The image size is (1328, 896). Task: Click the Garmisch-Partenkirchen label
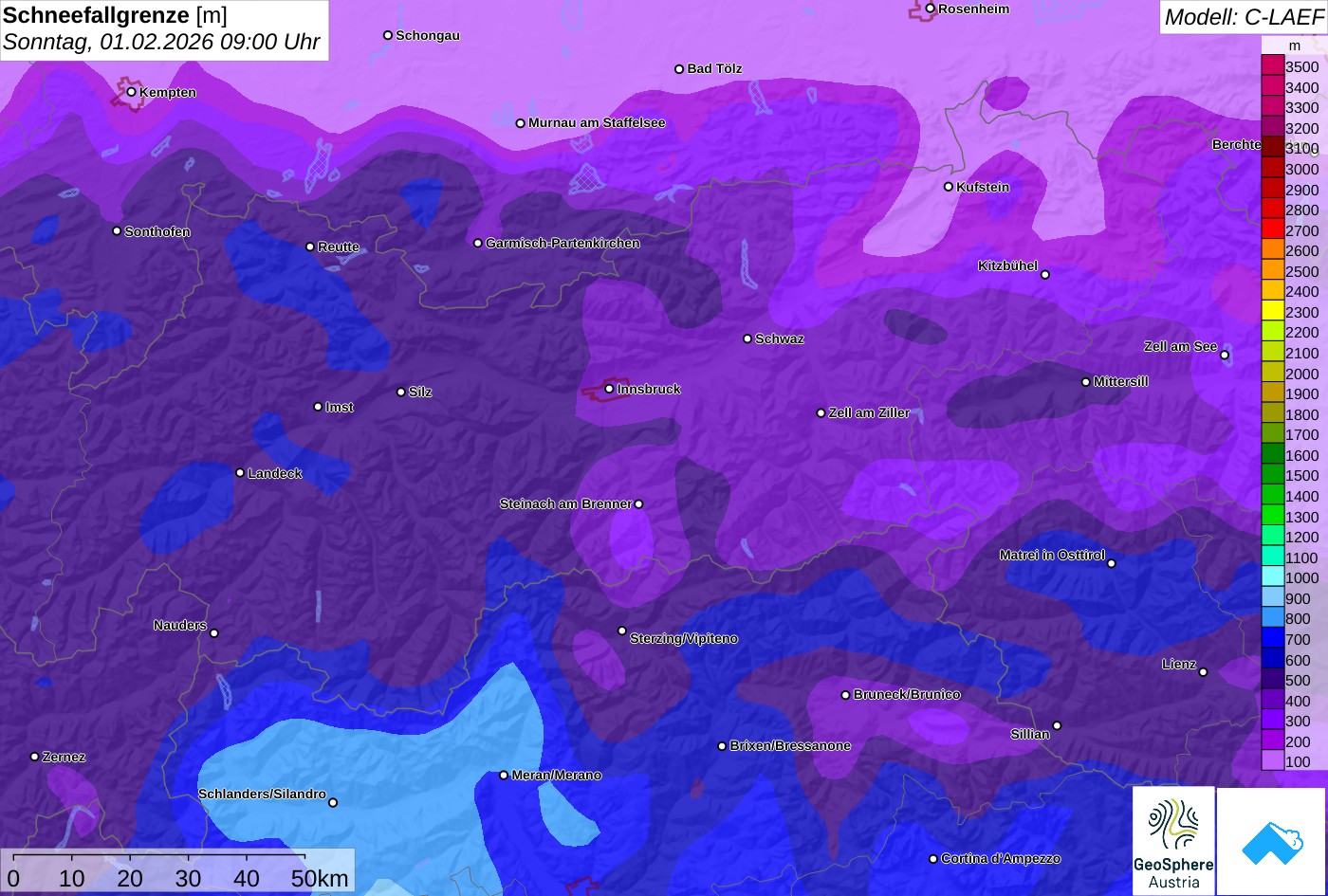563,244
